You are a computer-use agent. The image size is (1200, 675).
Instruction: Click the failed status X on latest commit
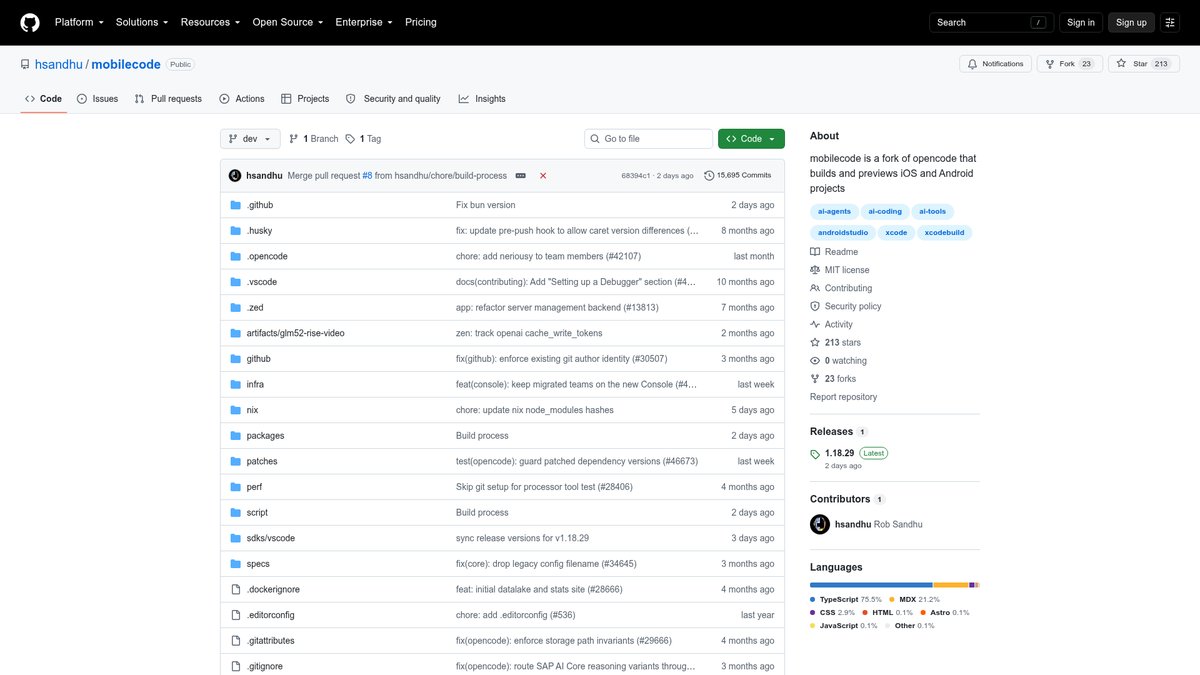(543, 175)
